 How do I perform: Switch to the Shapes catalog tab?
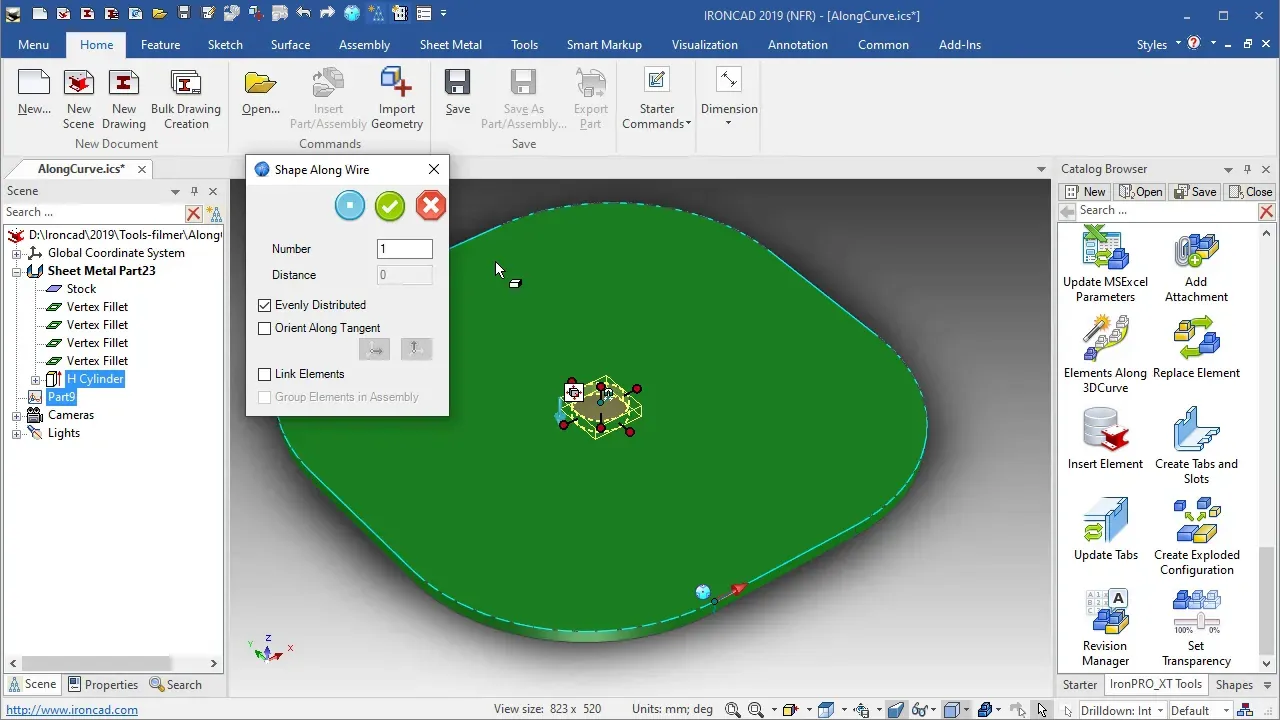tap(1234, 685)
